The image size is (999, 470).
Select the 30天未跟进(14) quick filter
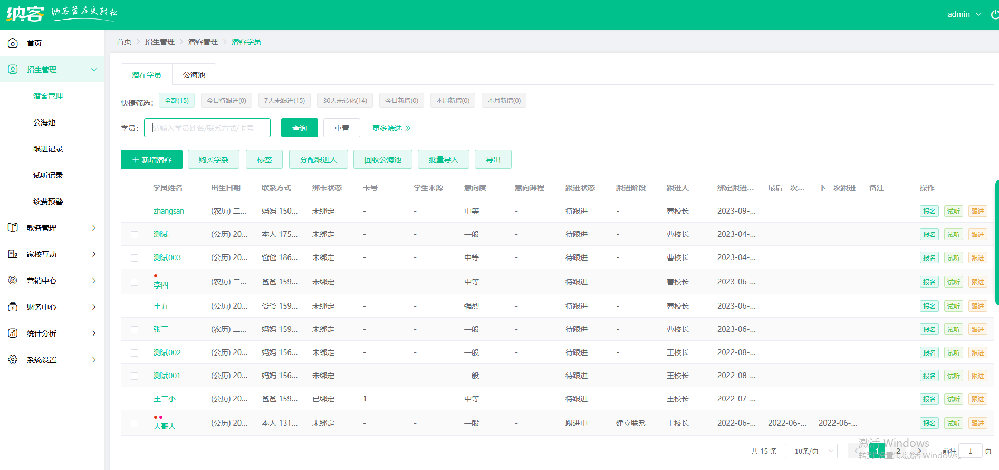coord(345,101)
